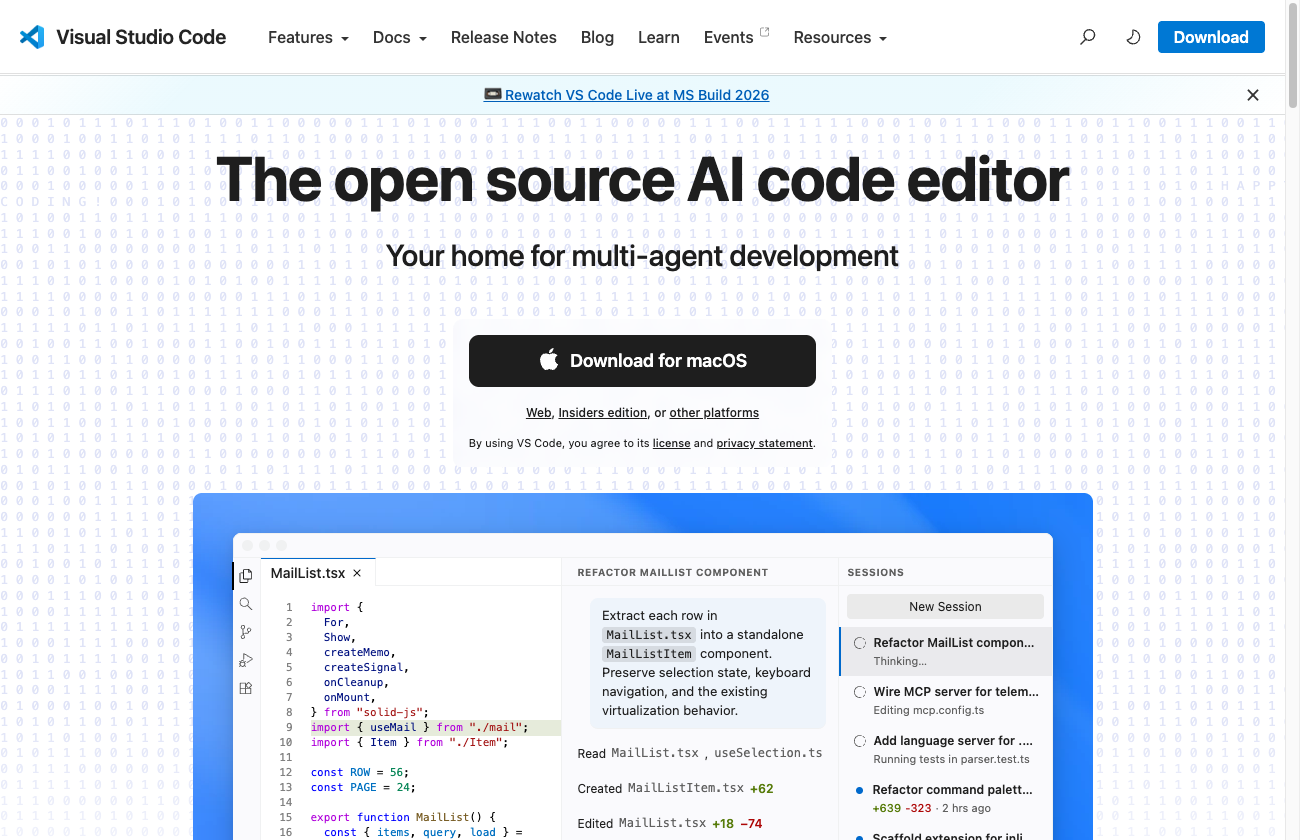
Task: Close the MS Build announcement banner
Action: [x=1253, y=95]
